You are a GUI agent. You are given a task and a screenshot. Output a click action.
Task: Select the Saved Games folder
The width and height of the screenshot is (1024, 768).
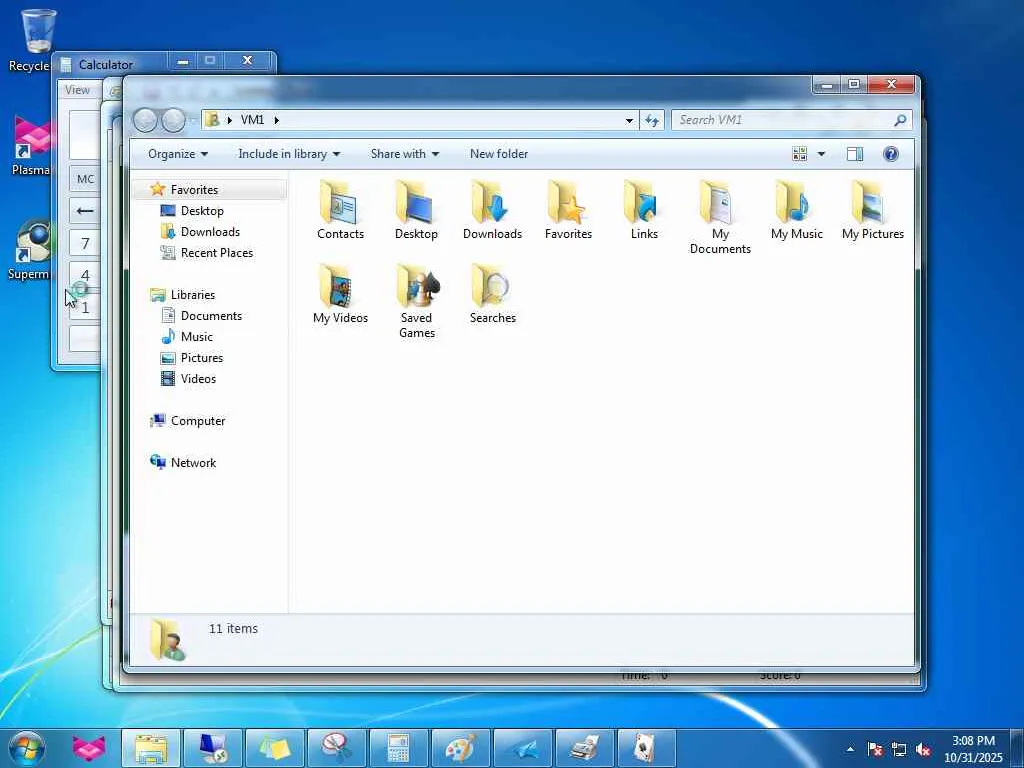pyautogui.click(x=417, y=302)
